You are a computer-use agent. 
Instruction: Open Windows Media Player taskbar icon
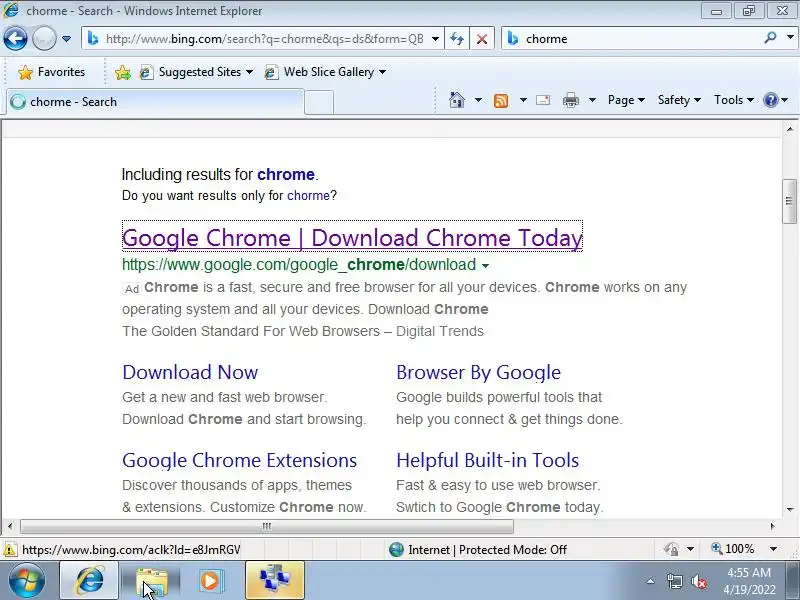(x=211, y=581)
